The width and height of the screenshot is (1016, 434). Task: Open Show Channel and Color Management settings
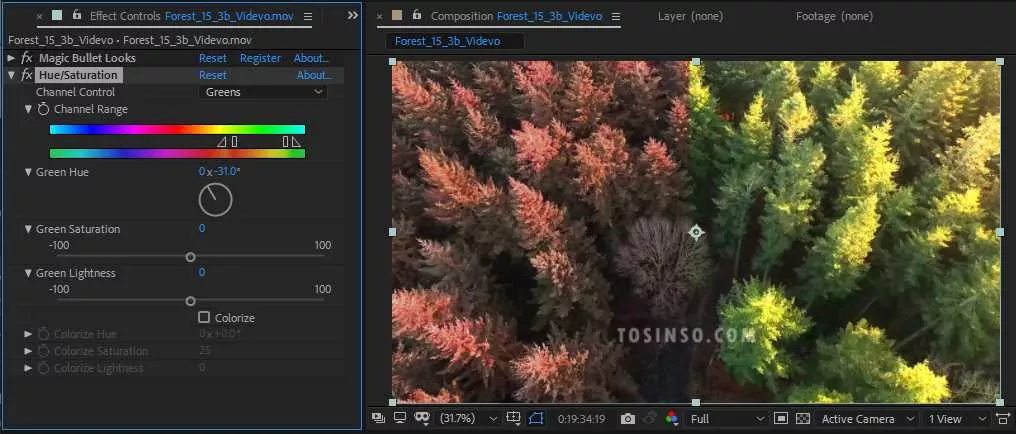(671, 419)
